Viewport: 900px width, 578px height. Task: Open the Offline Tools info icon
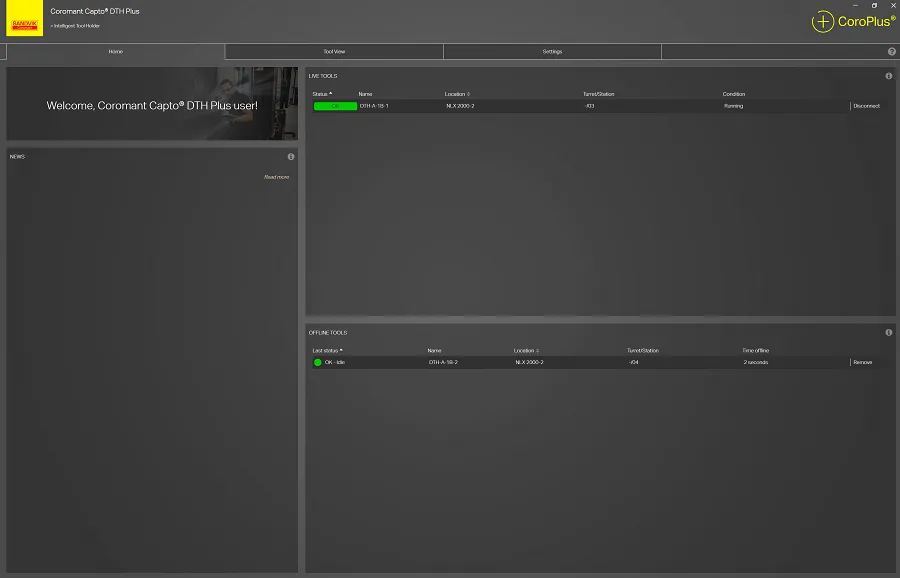point(888,332)
